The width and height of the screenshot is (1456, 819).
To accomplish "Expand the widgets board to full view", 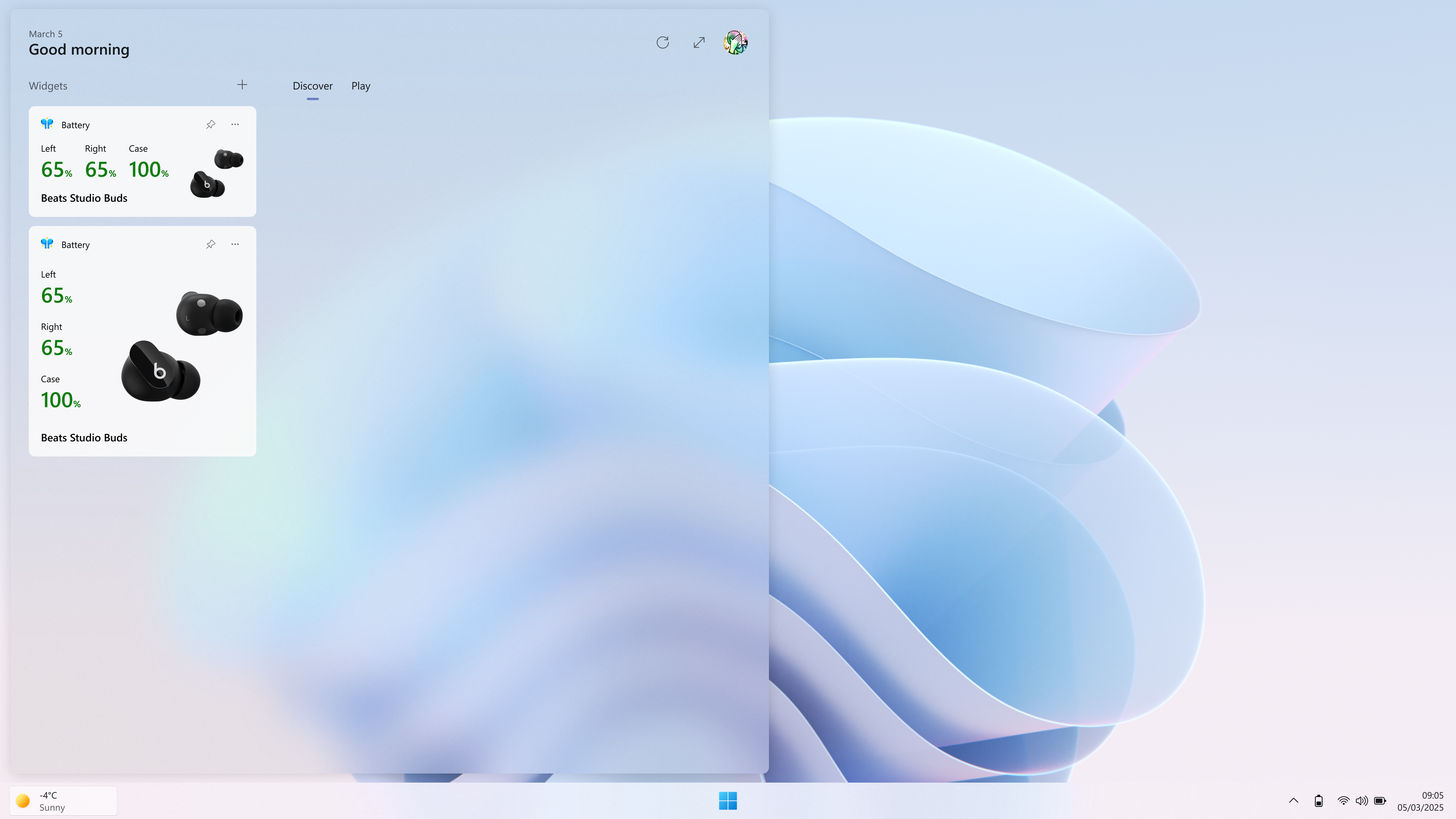I will pyautogui.click(x=698, y=42).
